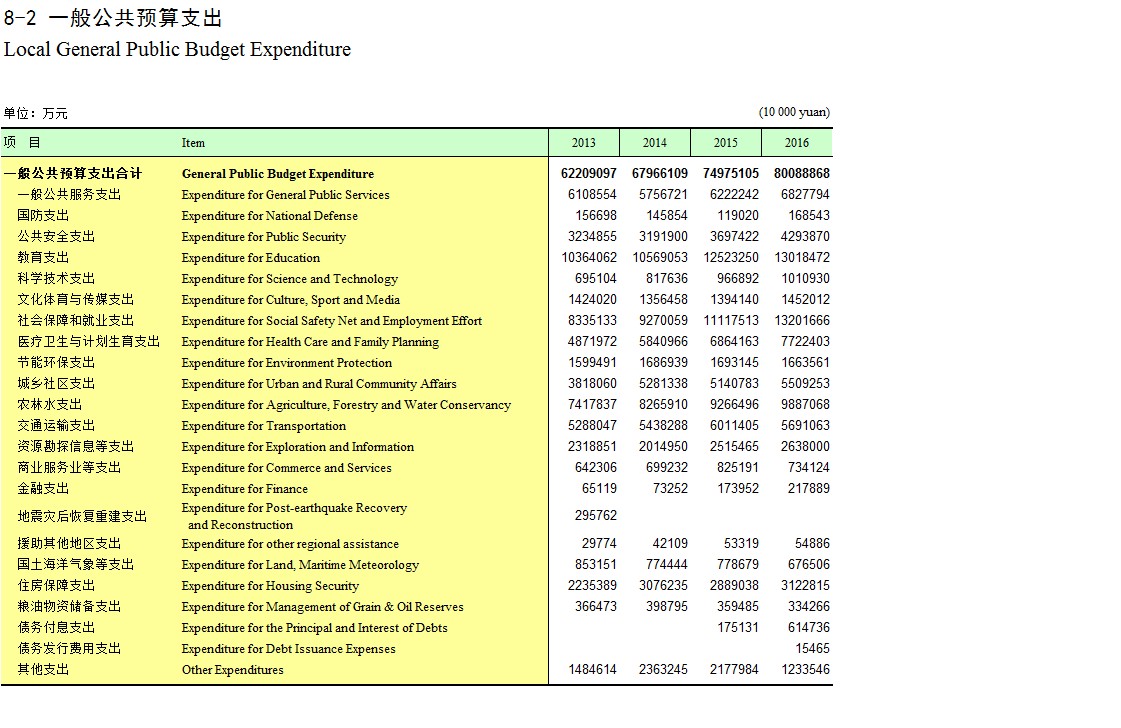
Task: Click the 2013 column header
Action: (583, 143)
